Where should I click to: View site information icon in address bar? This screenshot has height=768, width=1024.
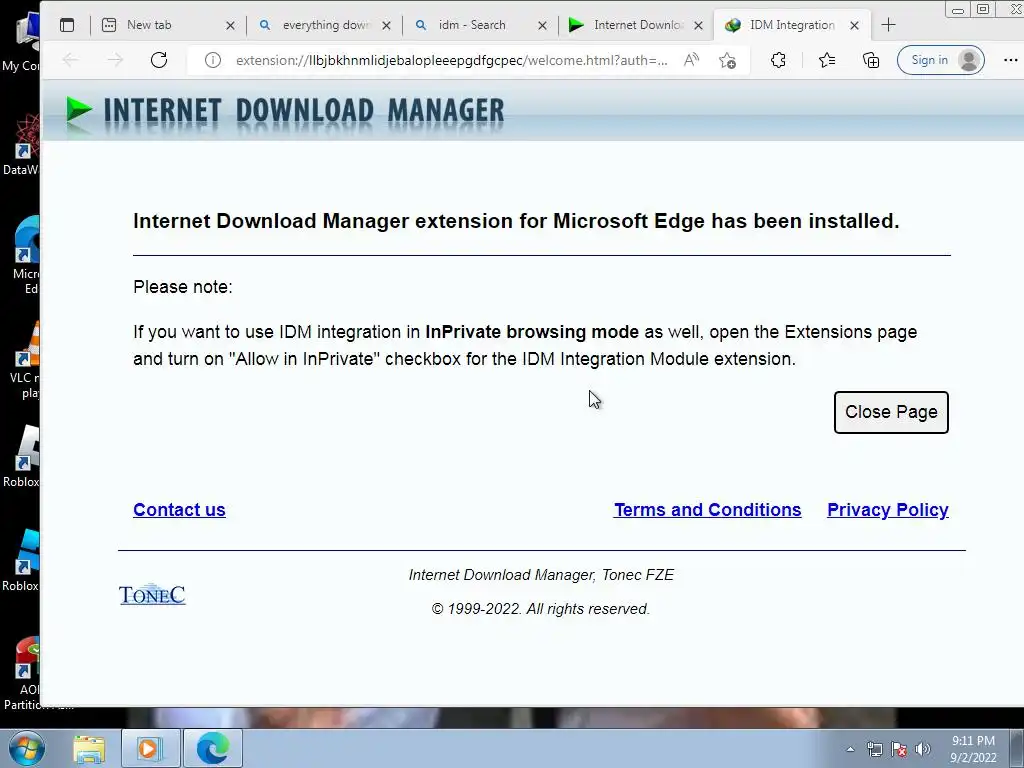(x=212, y=60)
